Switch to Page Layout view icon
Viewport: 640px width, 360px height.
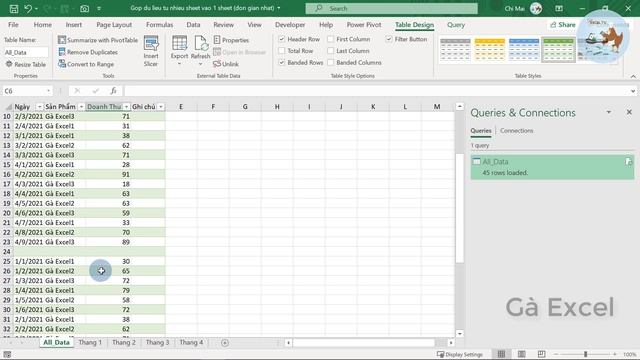pos(521,354)
